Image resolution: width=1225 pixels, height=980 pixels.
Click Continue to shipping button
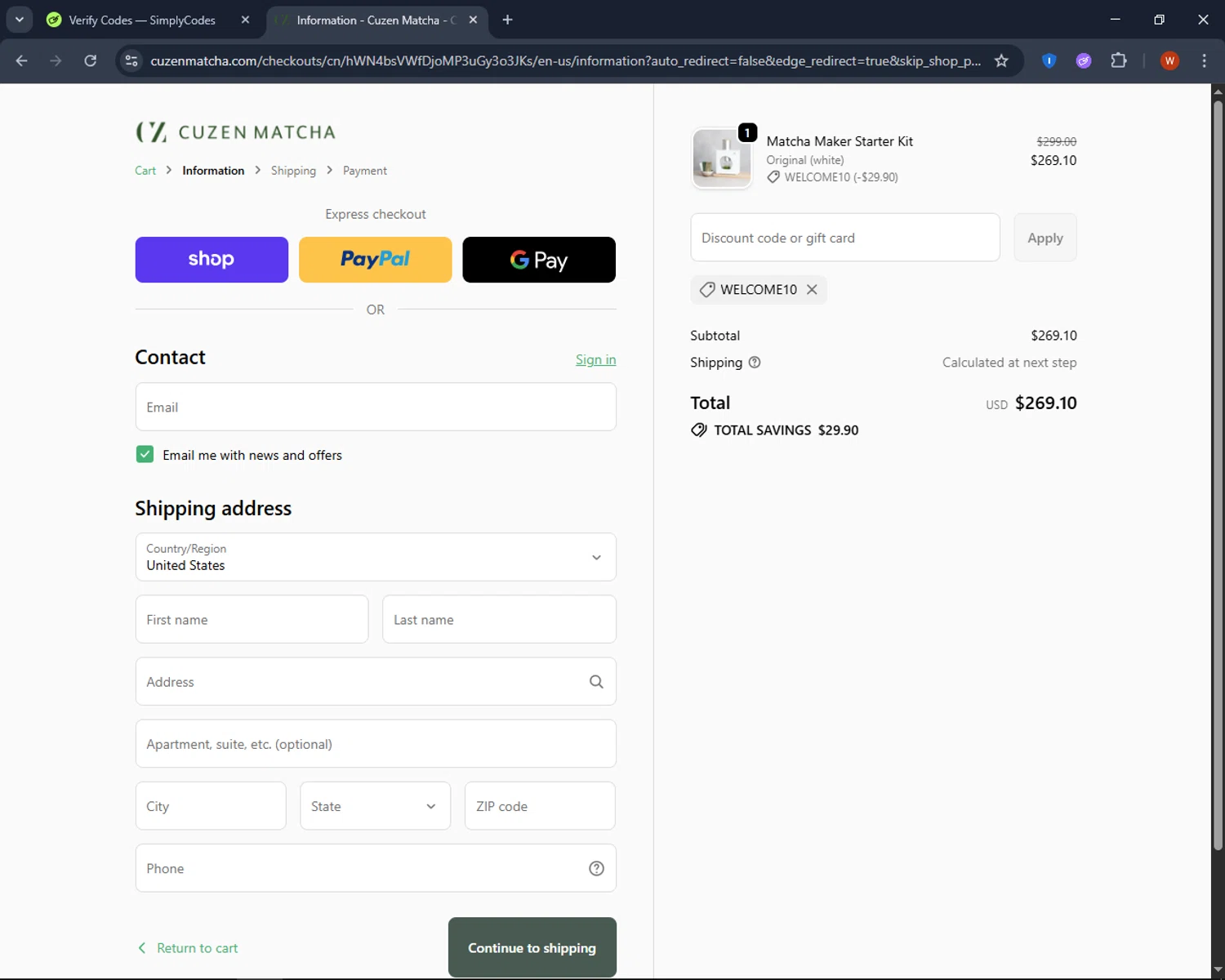532,947
